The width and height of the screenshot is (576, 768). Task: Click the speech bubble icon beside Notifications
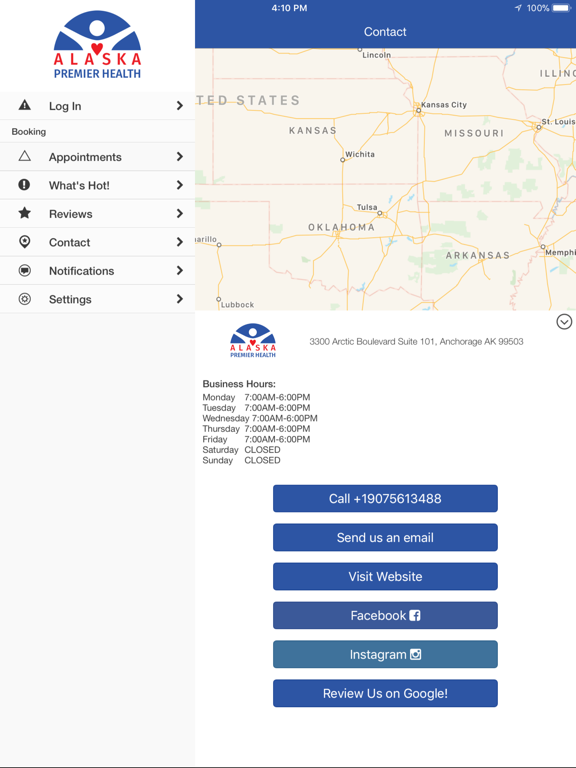click(x=24, y=270)
